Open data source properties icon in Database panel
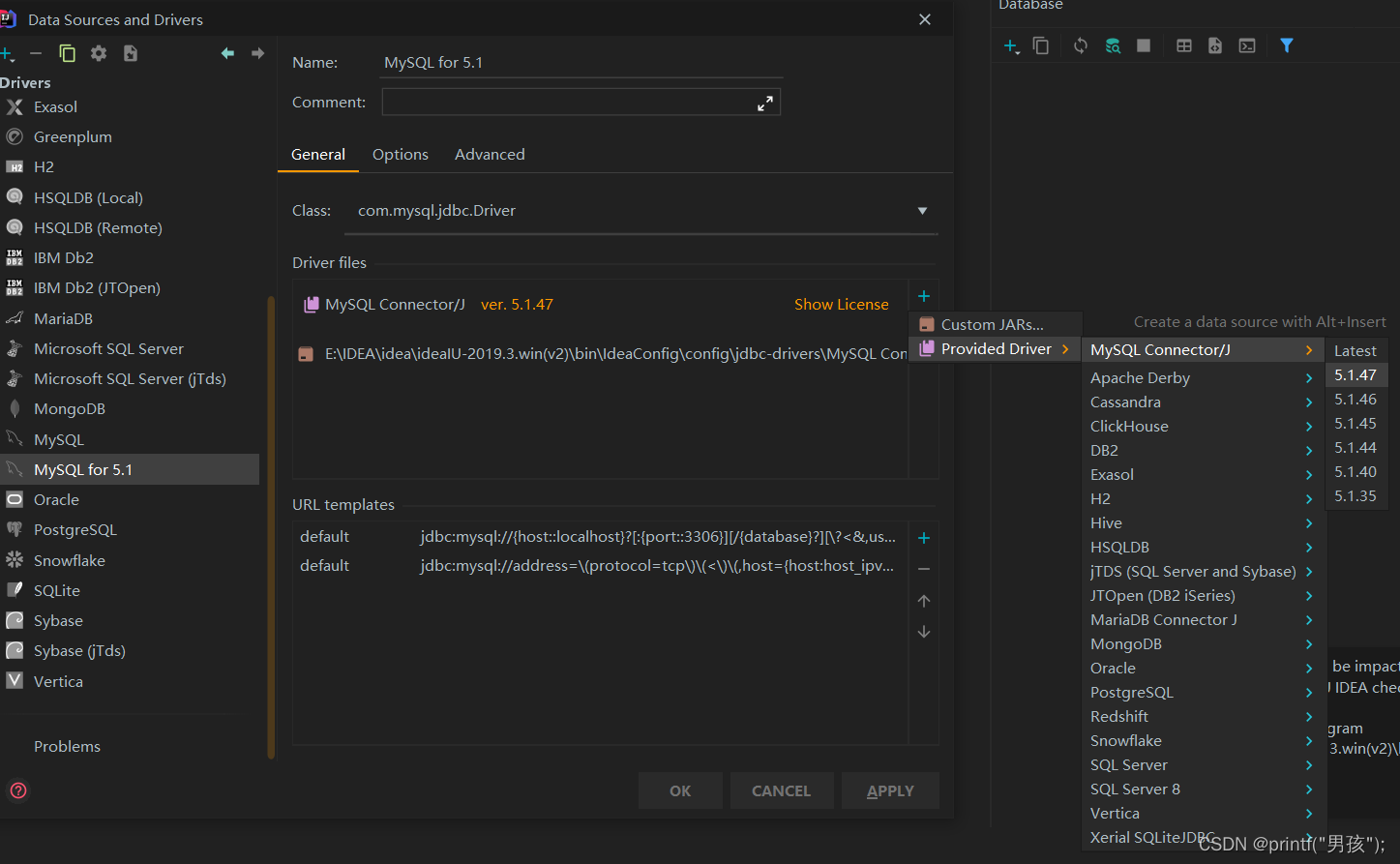The image size is (1400, 864). (x=1113, y=45)
